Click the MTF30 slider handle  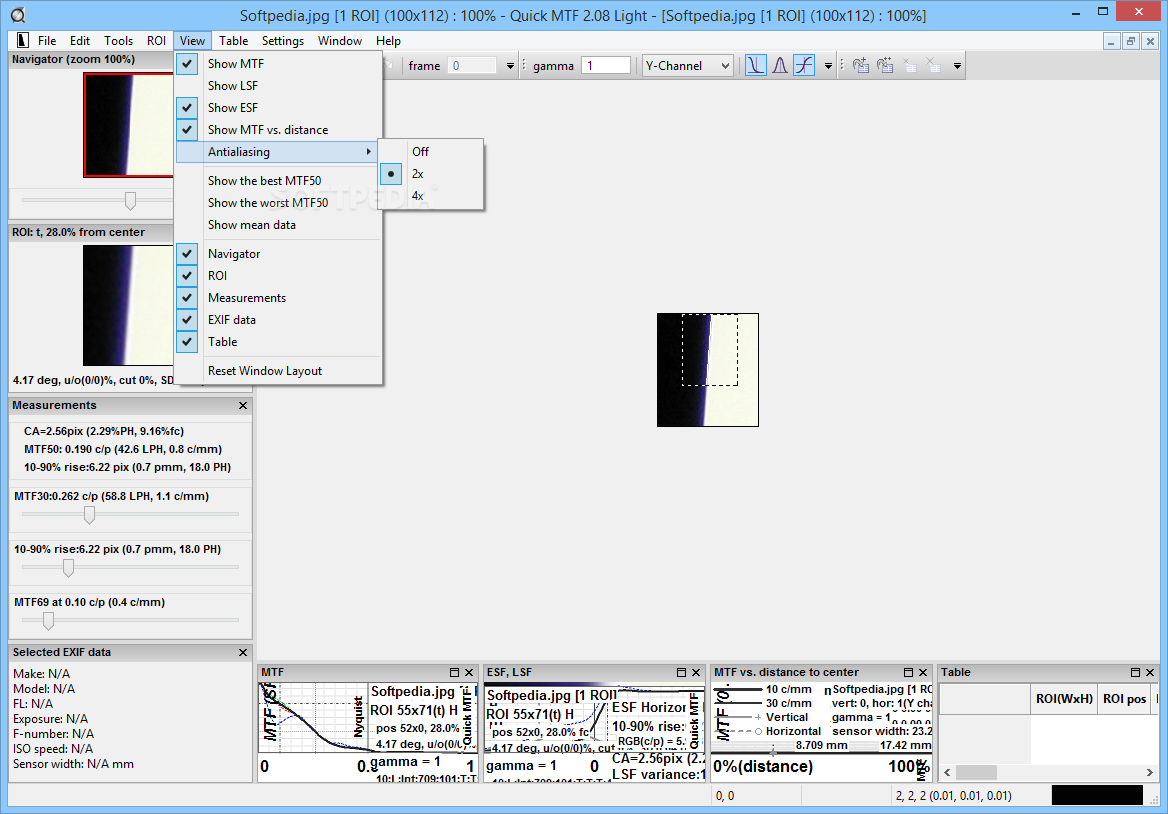tap(89, 515)
